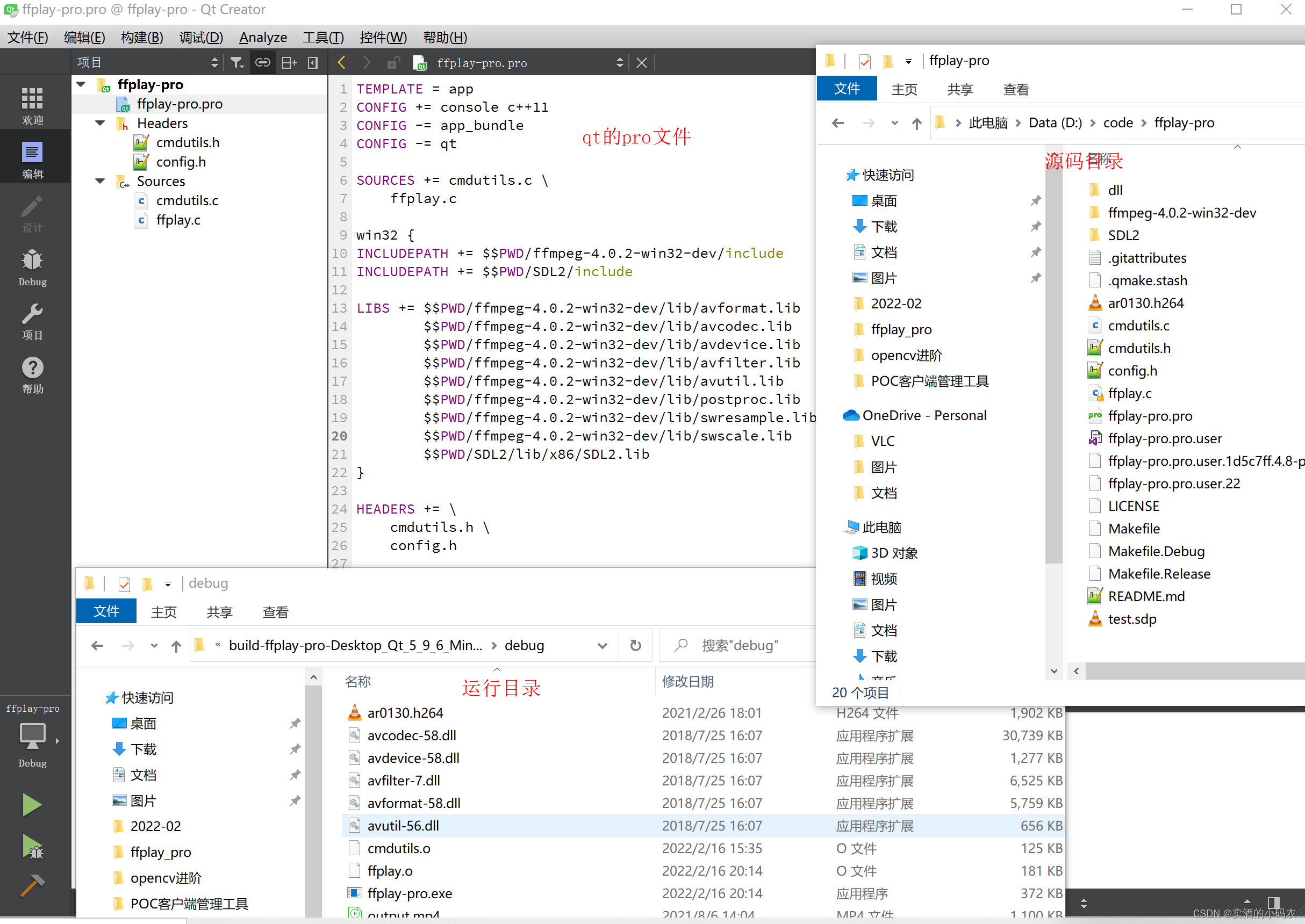Viewport: 1305px width, 924px height.
Task: Click 'Data (D:)' in Explorer breadcrumb
Action: point(1055,123)
